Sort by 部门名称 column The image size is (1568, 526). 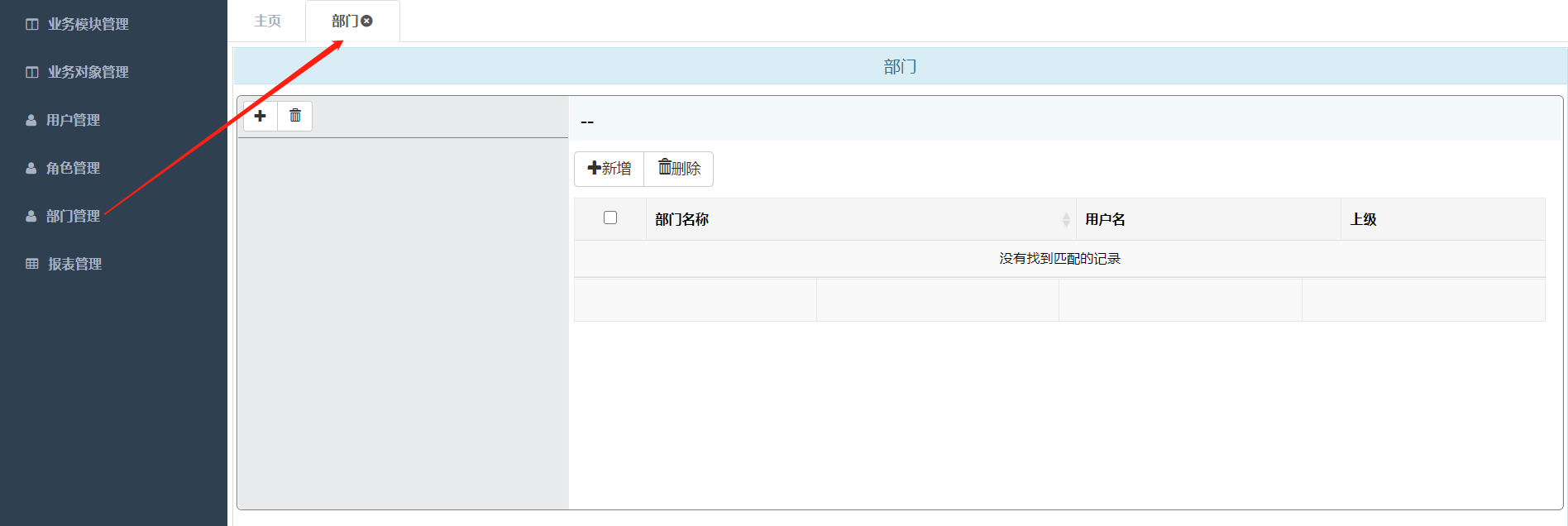[x=861, y=219]
